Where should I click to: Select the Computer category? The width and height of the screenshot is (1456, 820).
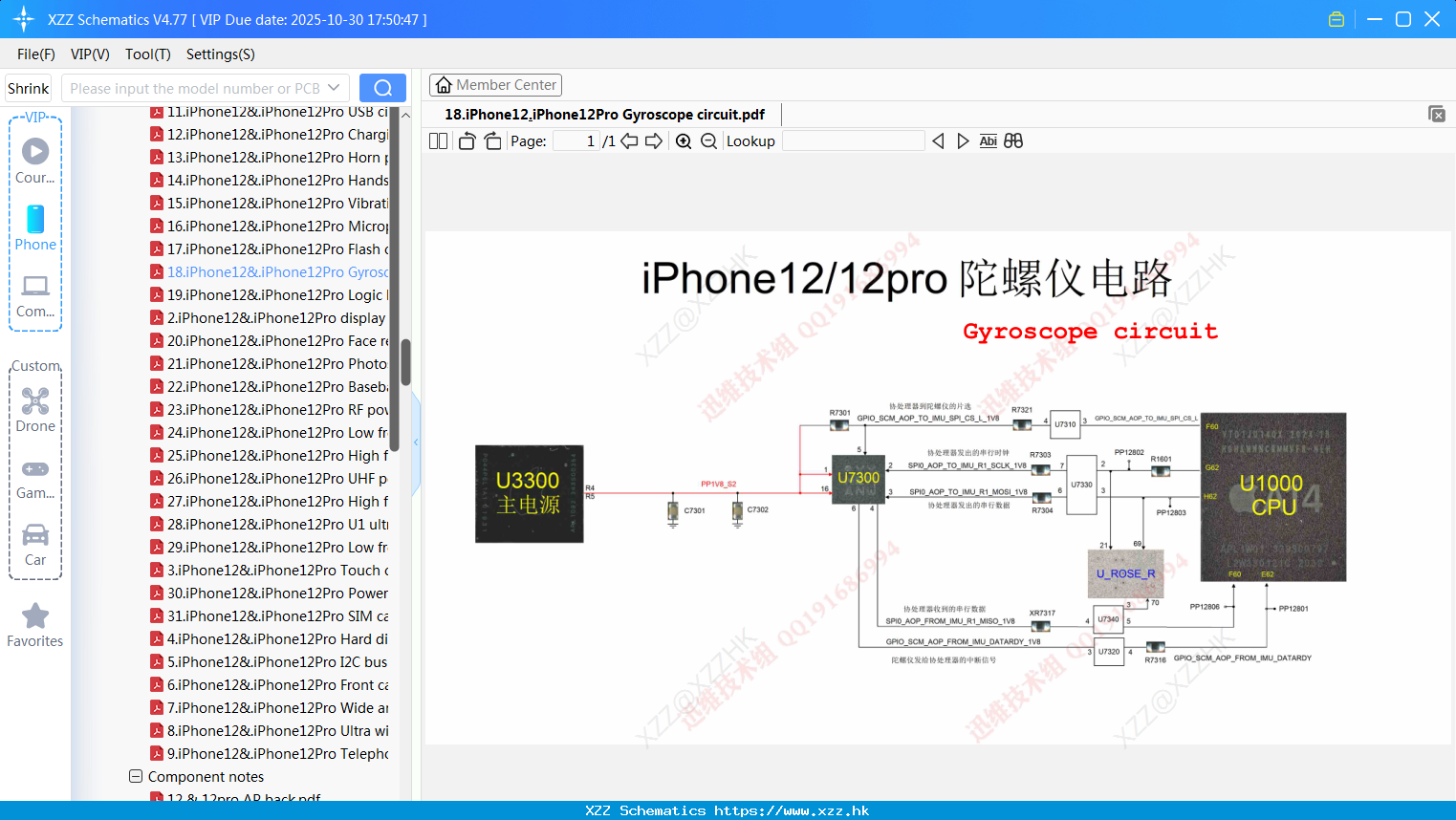35,295
